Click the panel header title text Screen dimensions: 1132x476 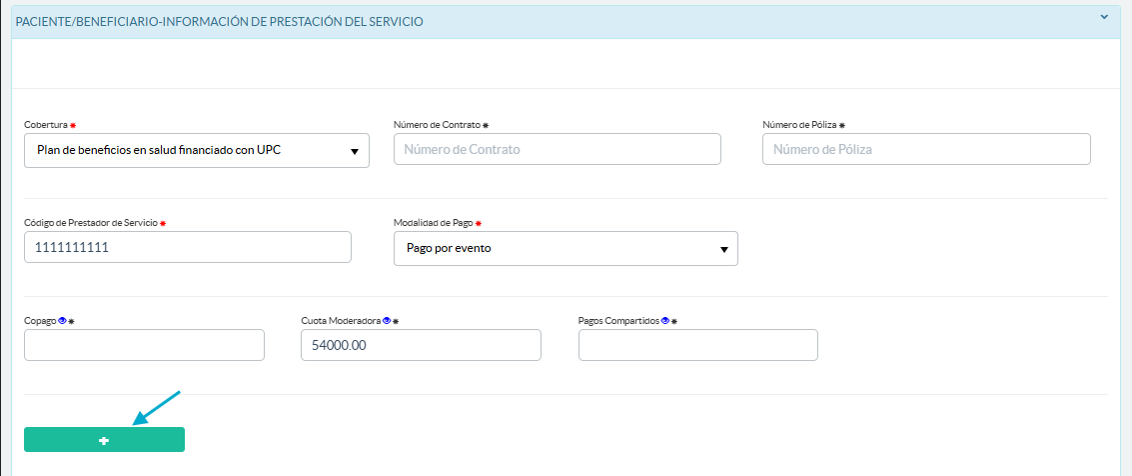coord(219,21)
